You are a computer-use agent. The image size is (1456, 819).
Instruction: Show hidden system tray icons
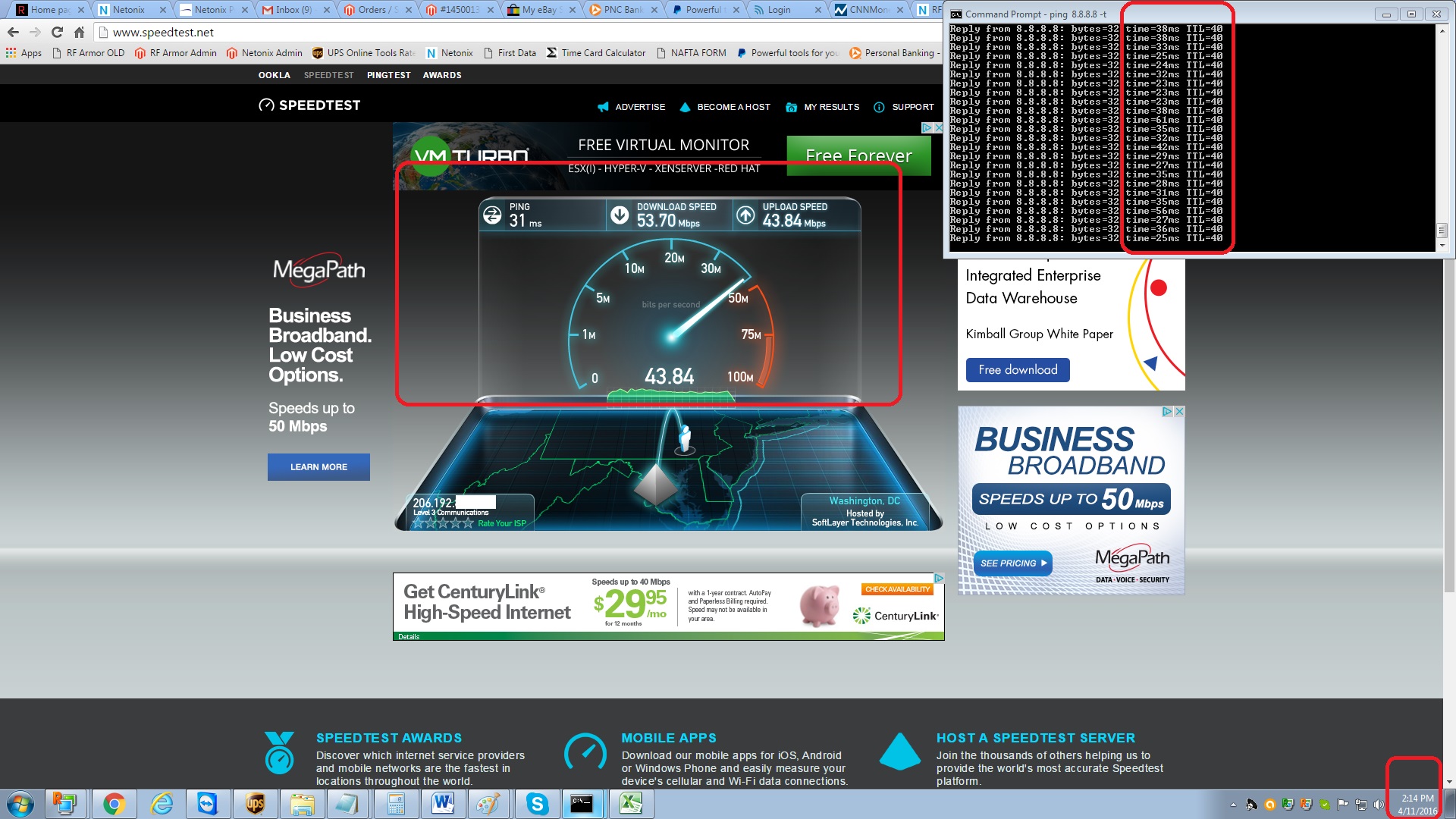pos(1233,805)
